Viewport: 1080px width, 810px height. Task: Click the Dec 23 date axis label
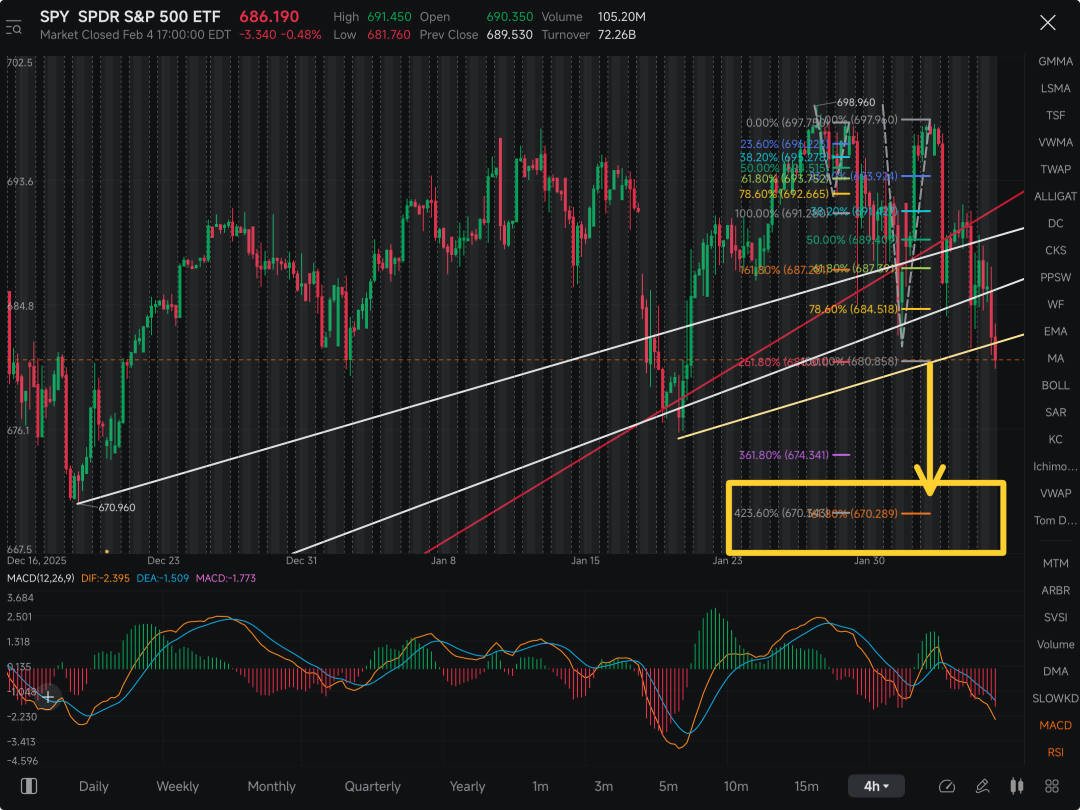[x=163, y=561]
